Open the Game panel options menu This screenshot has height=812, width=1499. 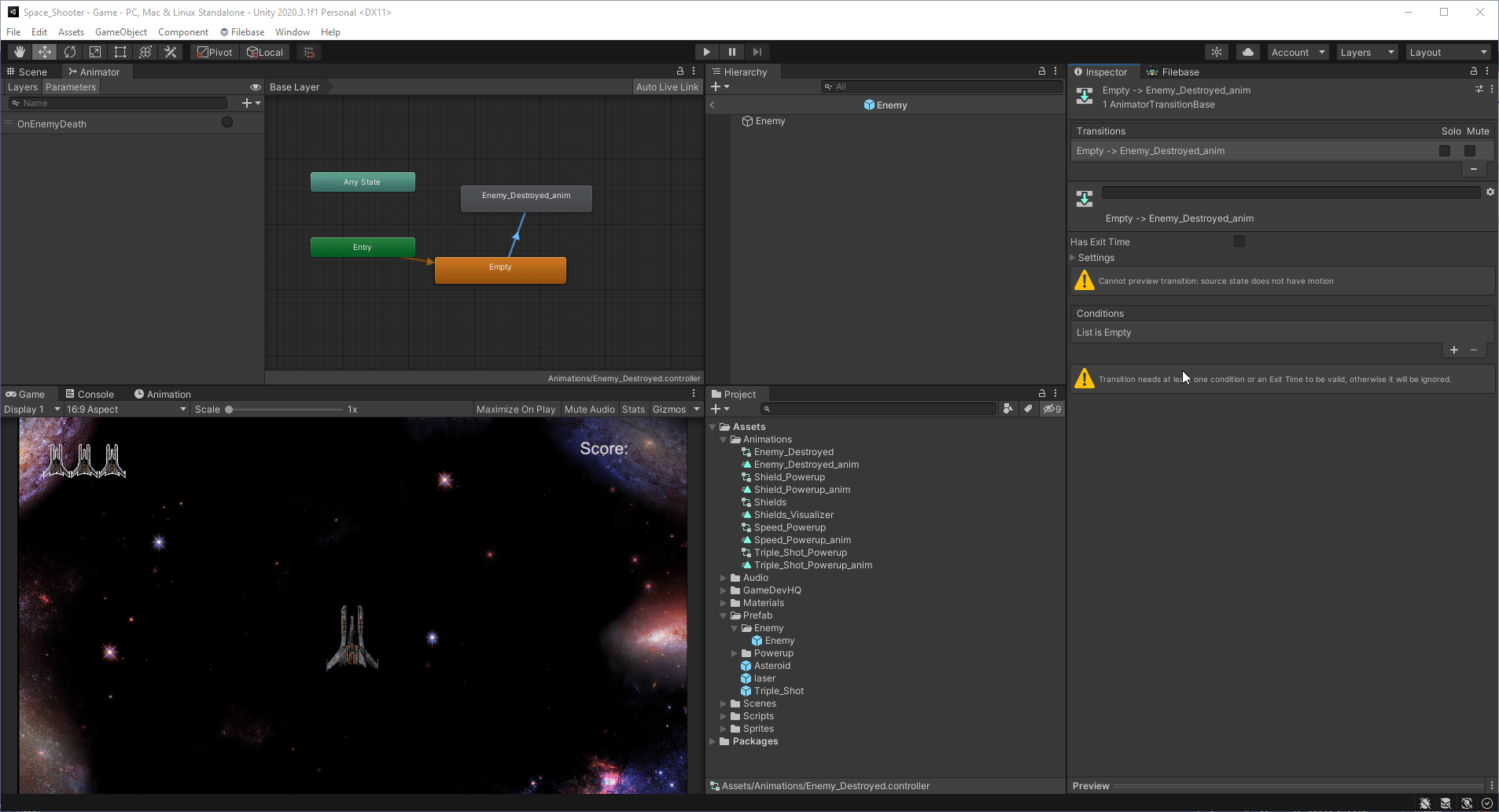click(694, 393)
